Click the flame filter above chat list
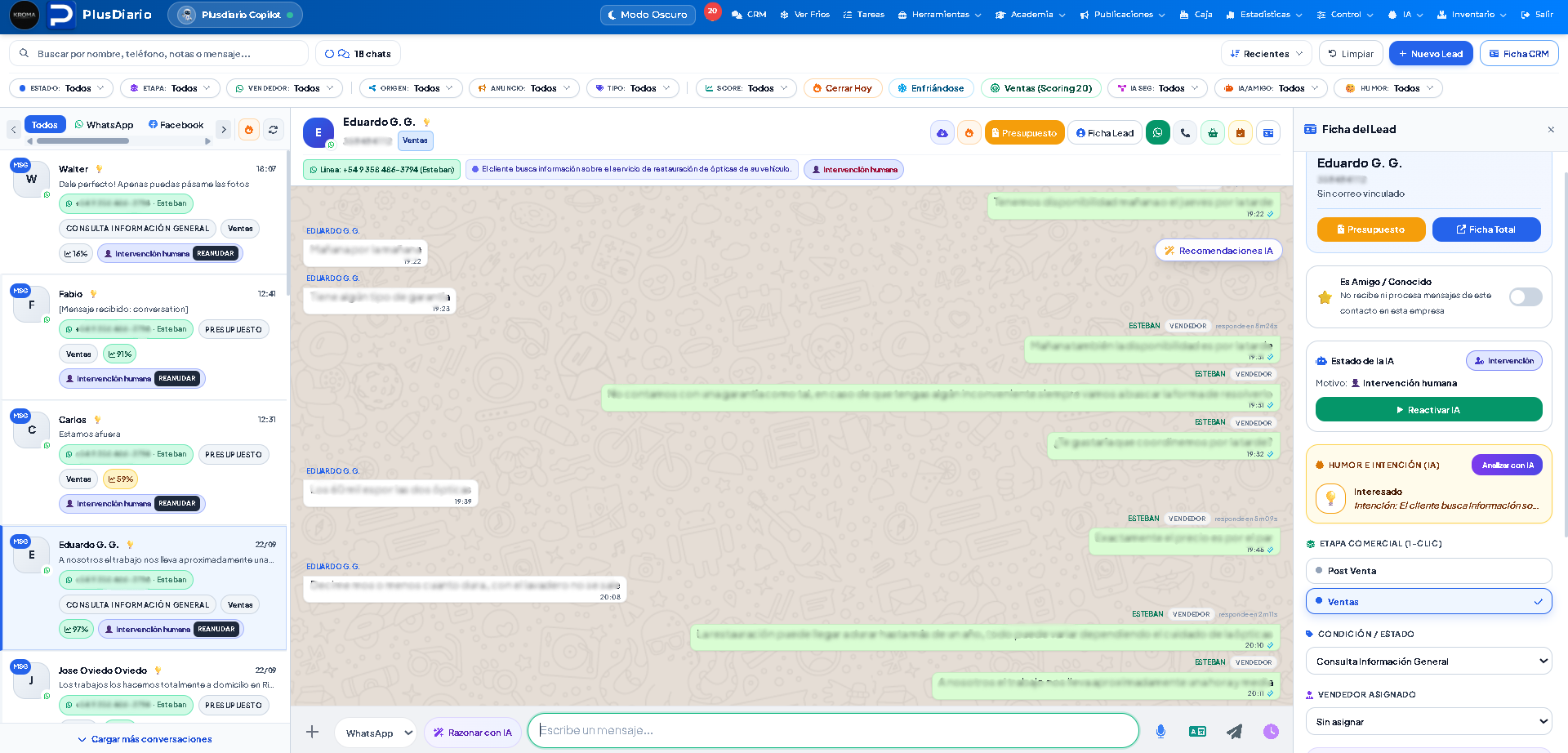Image resolution: width=1568 pixels, height=753 pixels. coord(249,129)
